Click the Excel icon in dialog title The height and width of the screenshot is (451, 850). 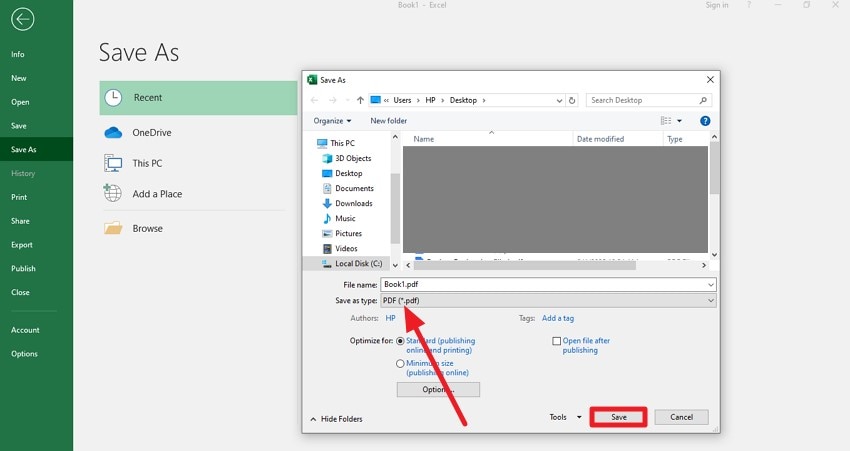312,80
